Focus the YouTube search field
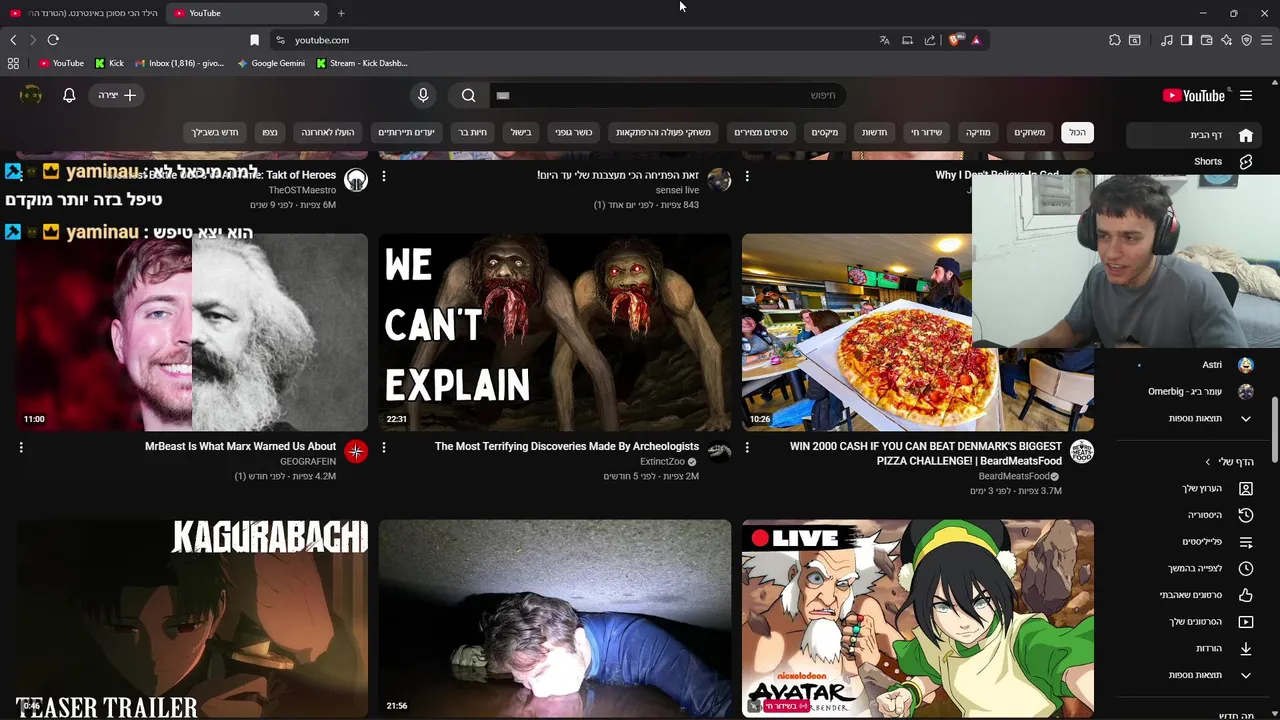Image resolution: width=1280 pixels, height=720 pixels. click(x=667, y=95)
